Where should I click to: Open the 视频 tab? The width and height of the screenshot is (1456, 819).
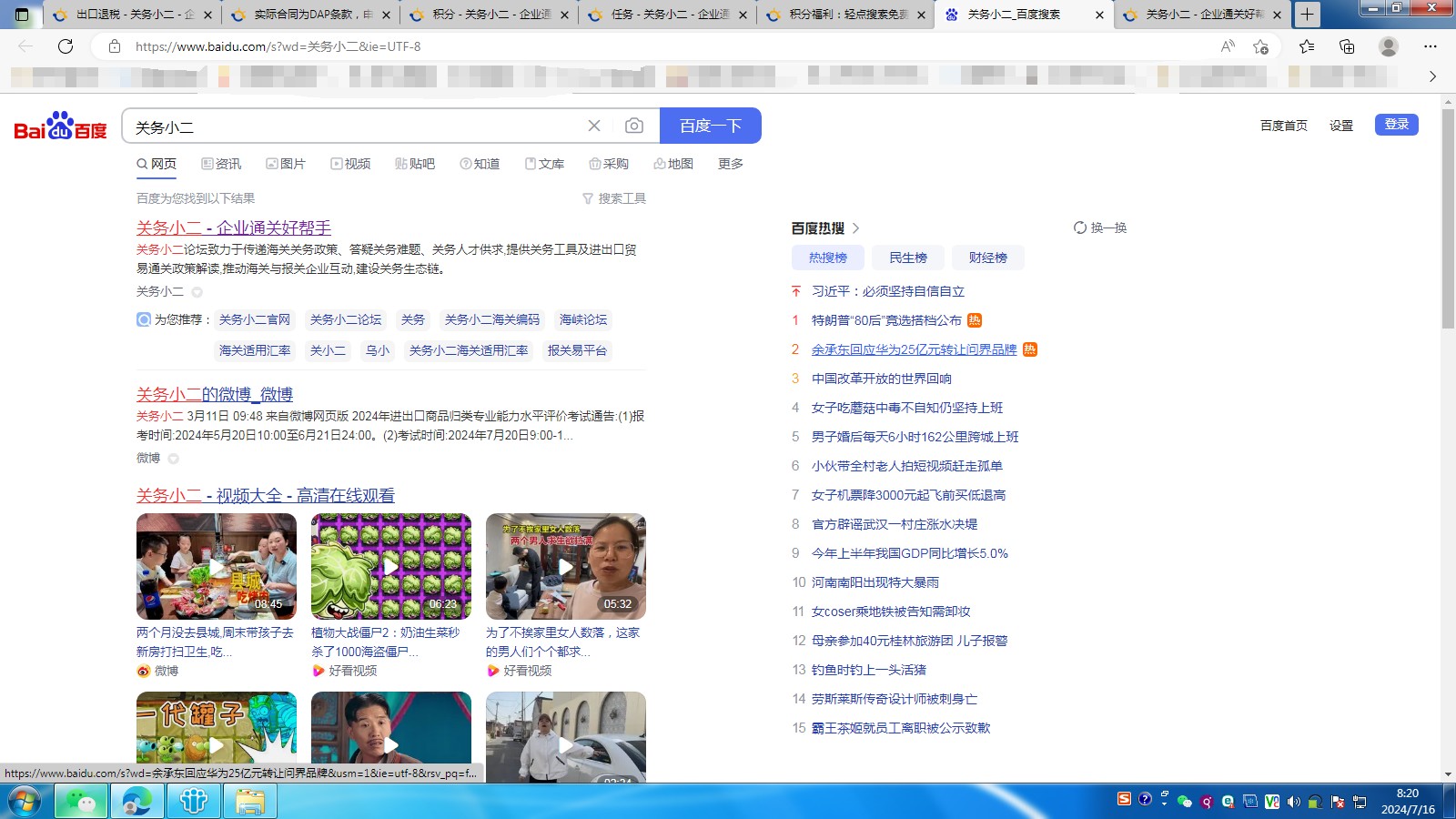click(x=350, y=164)
